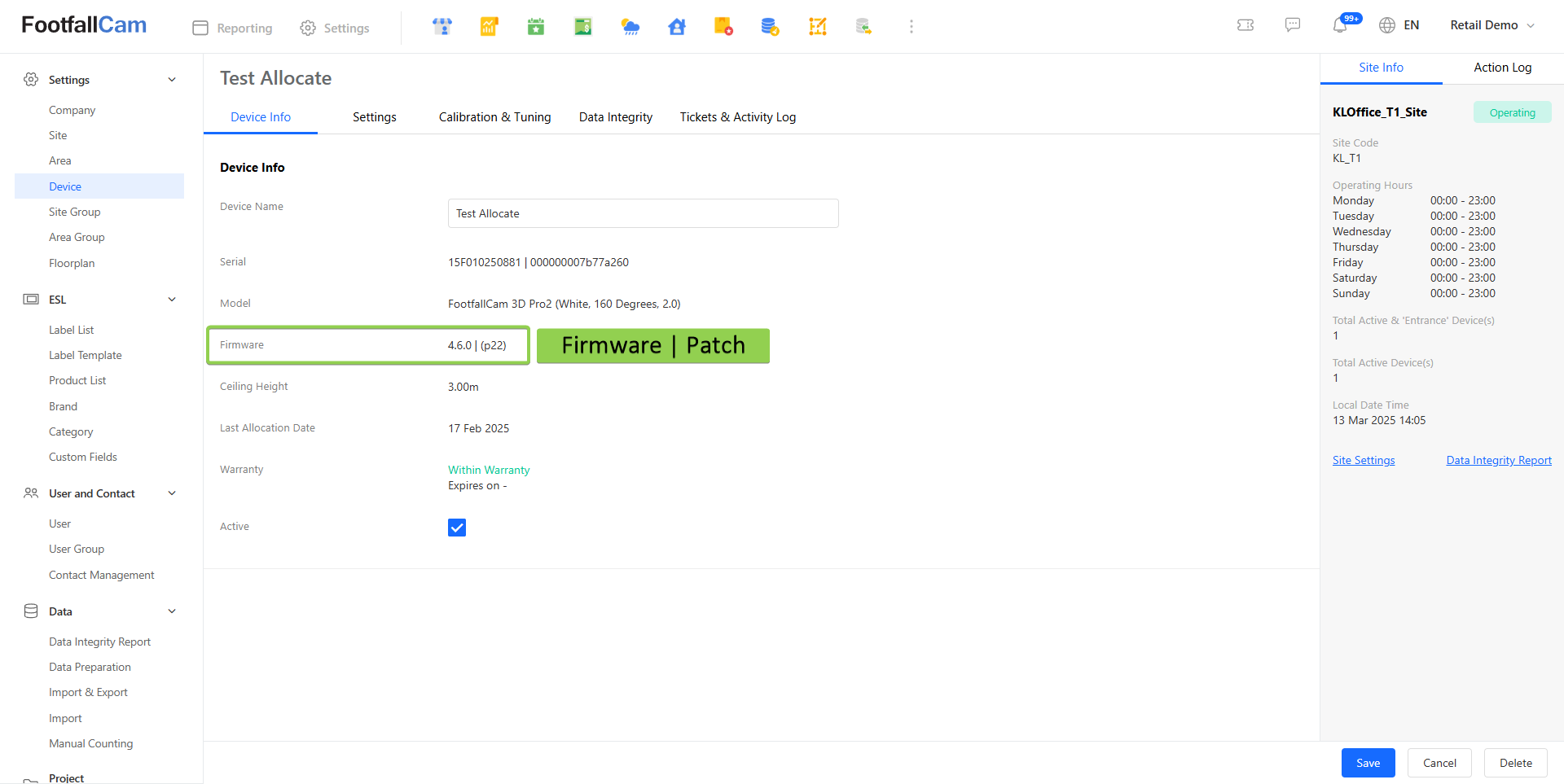The height and width of the screenshot is (784, 1564).
Task: Click the storefront shop icon in top toolbar
Action: point(442,27)
